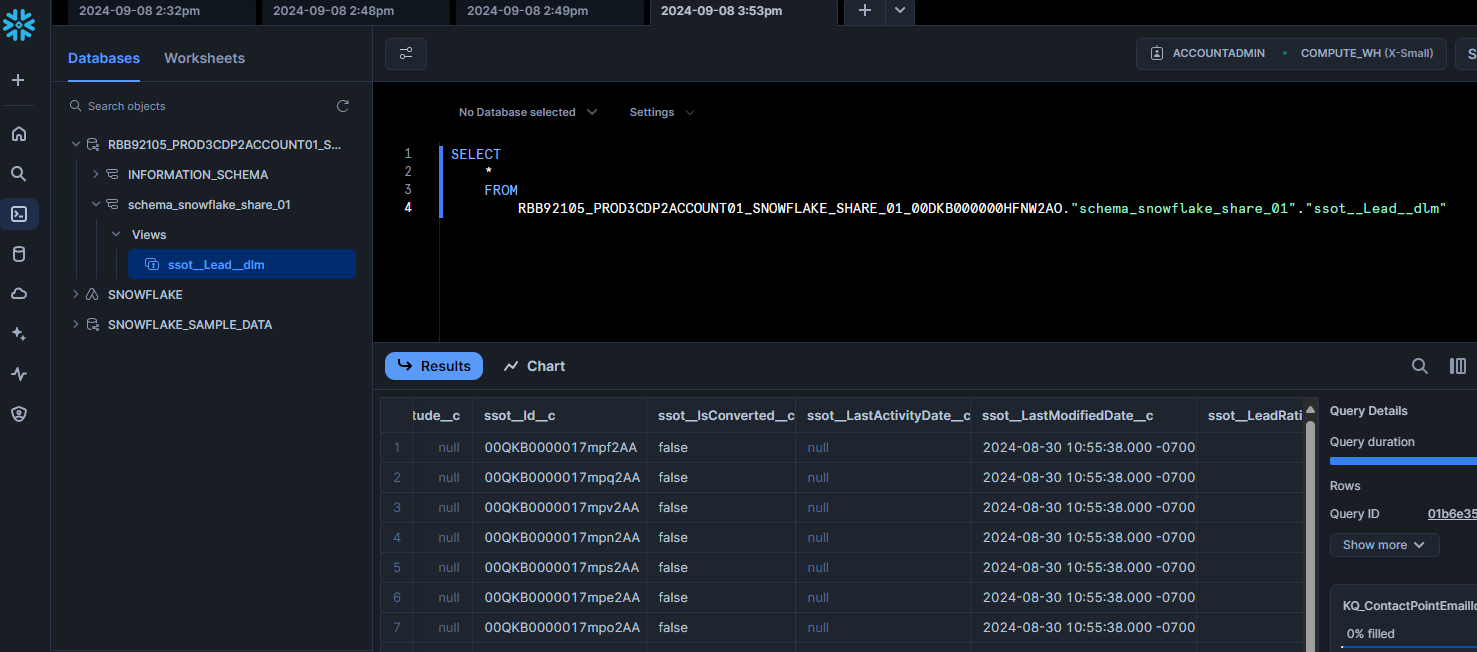
Task: Open the 2024-09-08 2:48pm worksheet tab
Action: (x=354, y=11)
